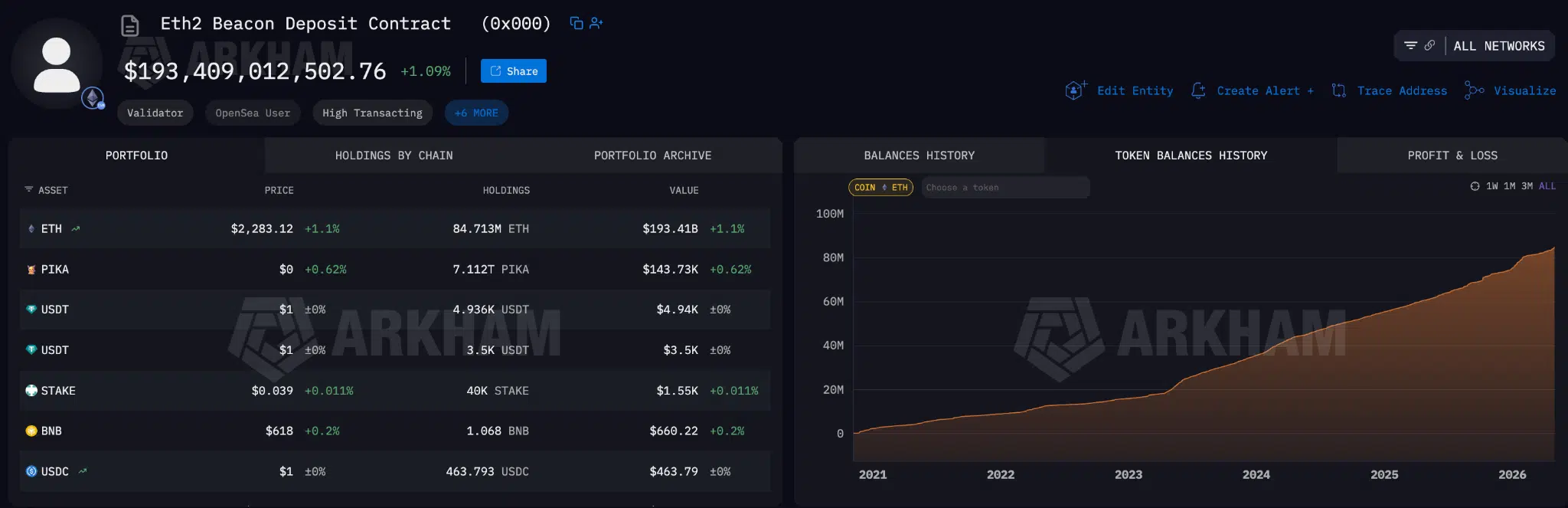Image resolution: width=1568 pixels, height=508 pixels.
Task: Click the ETH token icon in asset list
Action: click(31, 228)
